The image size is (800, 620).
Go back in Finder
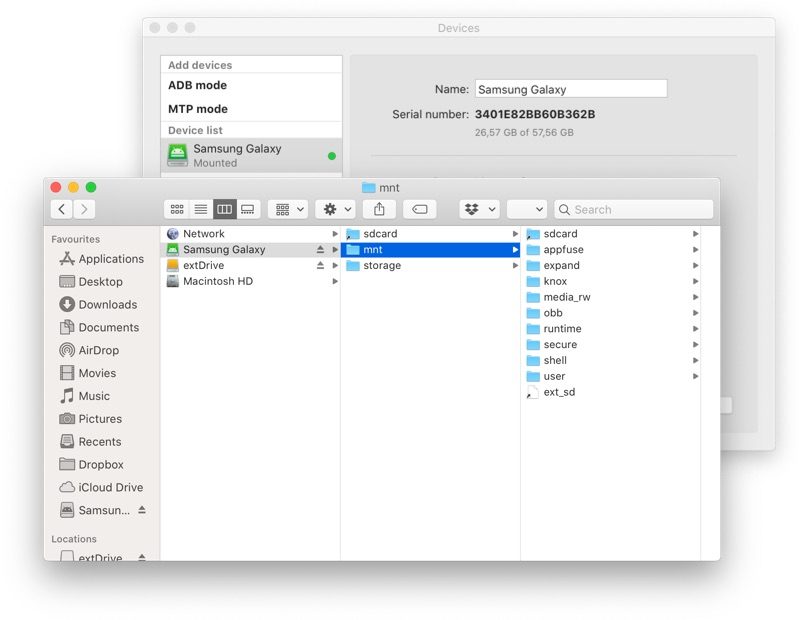pos(62,209)
